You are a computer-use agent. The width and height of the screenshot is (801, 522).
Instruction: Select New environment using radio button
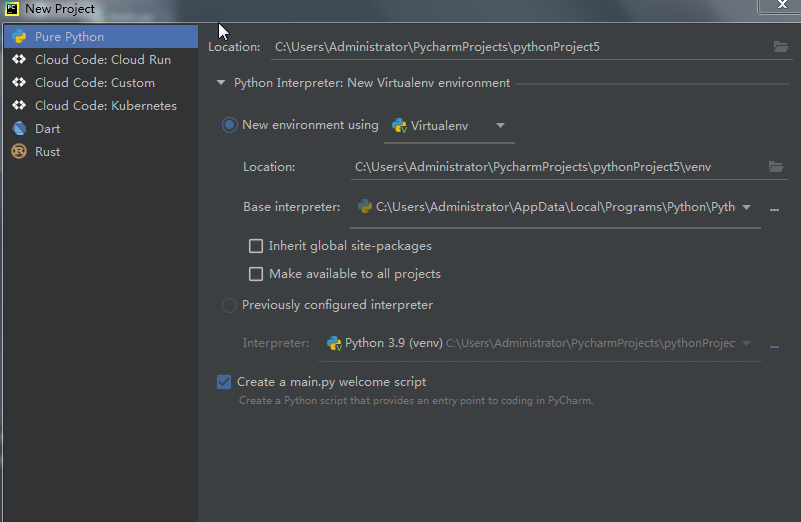(229, 125)
